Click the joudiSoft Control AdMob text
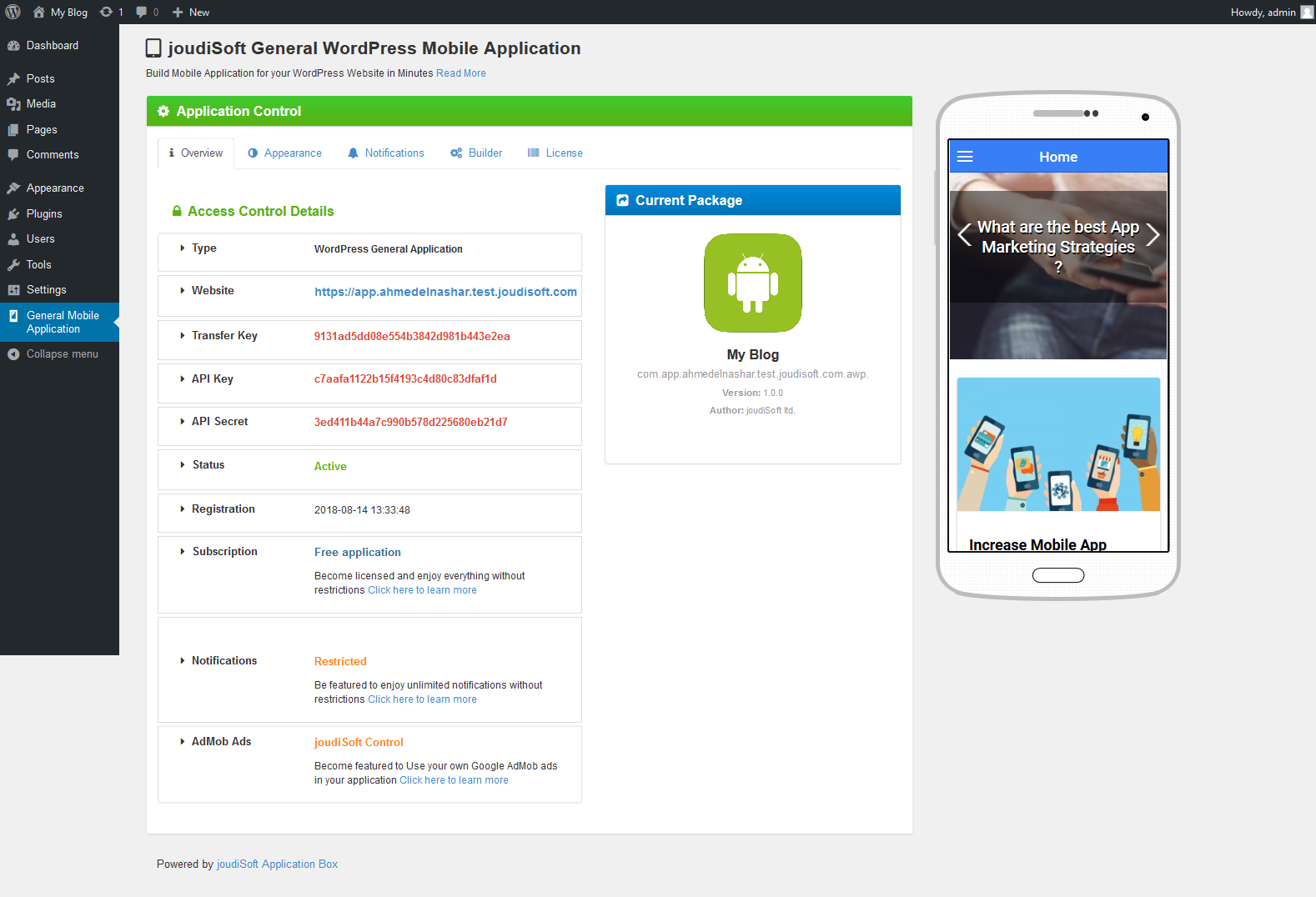Image resolution: width=1316 pixels, height=897 pixels. tap(359, 743)
